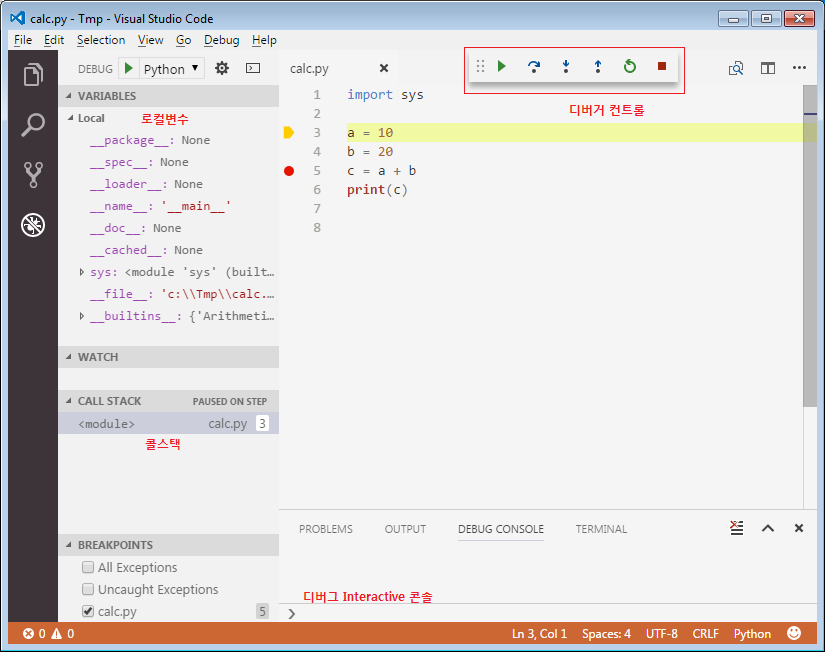Open the Selection menu
The image size is (825, 652).
tap(100, 40)
